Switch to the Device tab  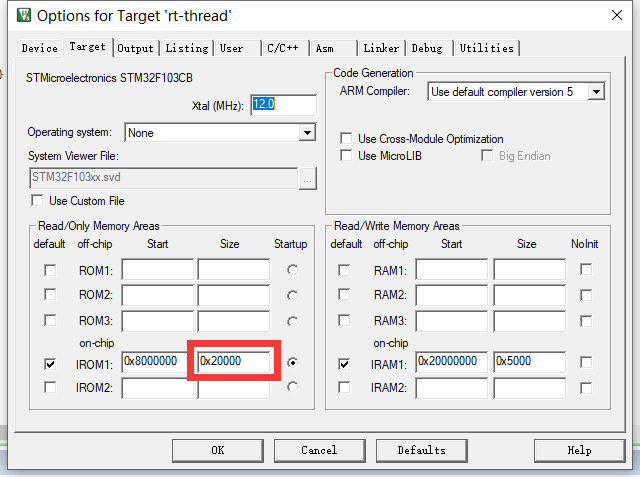(x=39, y=48)
